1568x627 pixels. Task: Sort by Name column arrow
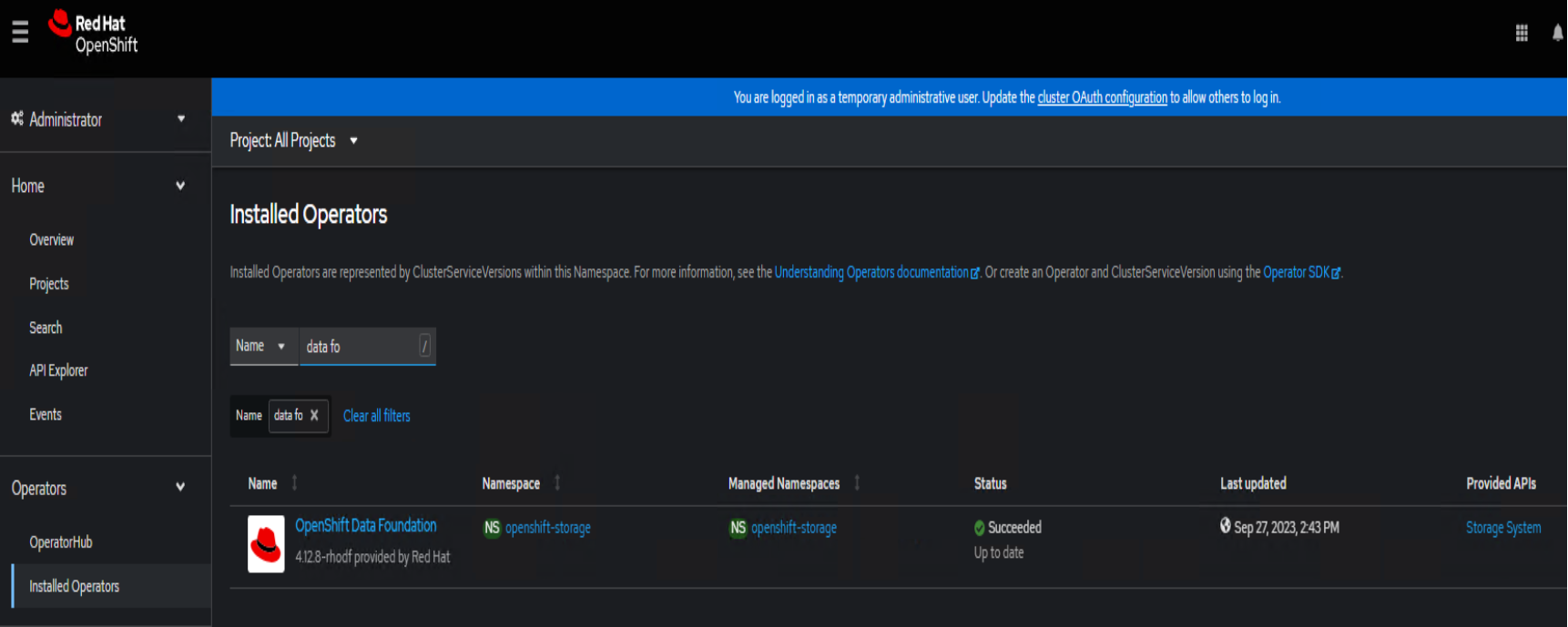point(294,483)
